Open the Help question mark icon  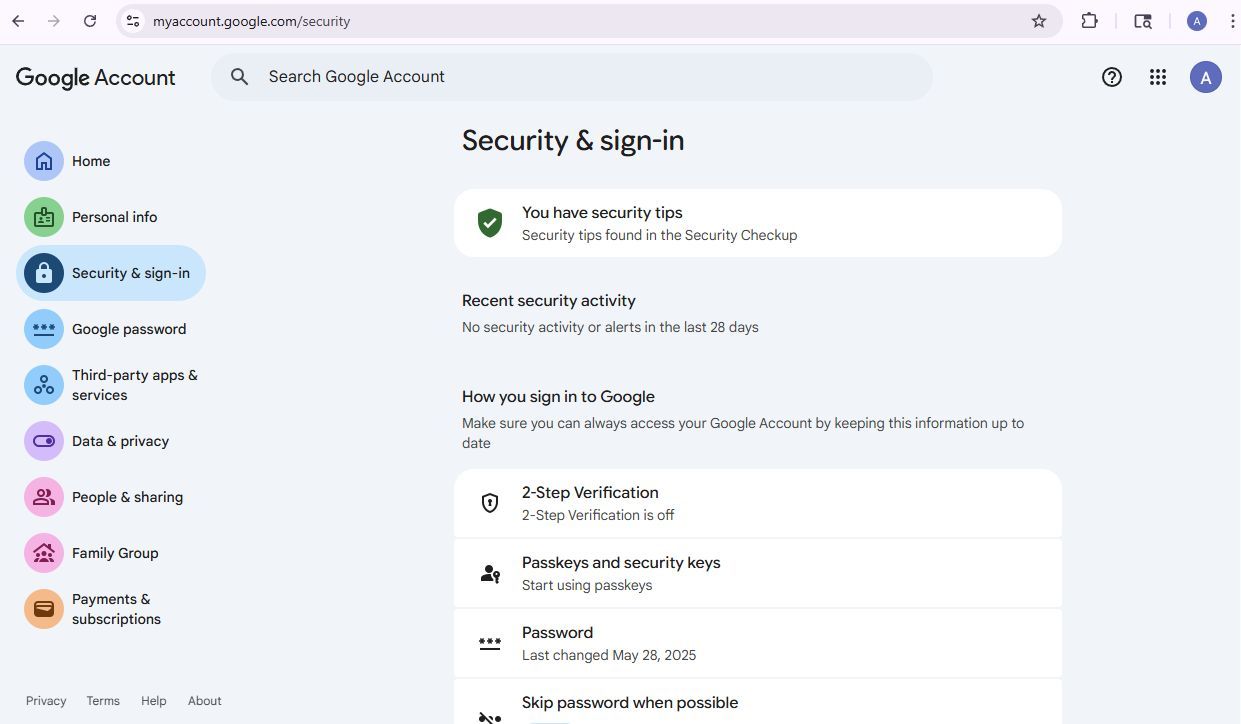pyautogui.click(x=1112, y=77)
